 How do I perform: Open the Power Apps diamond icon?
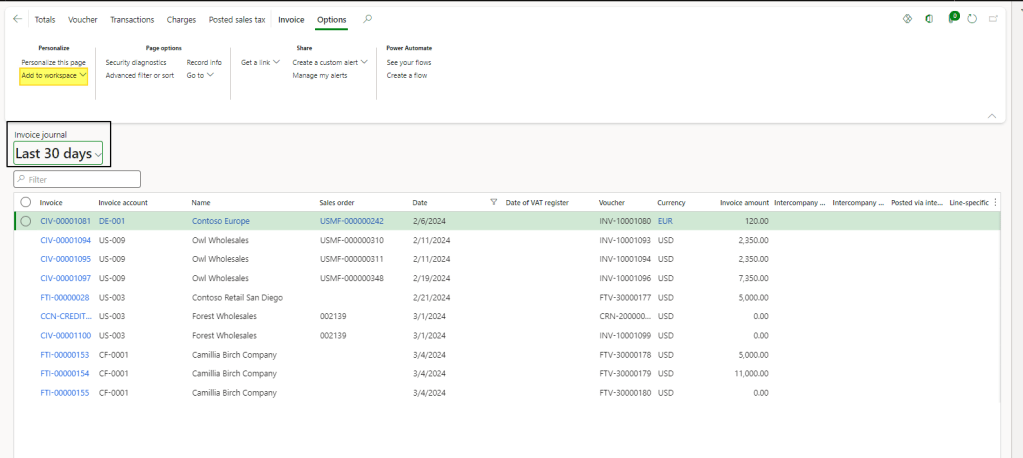908,19
